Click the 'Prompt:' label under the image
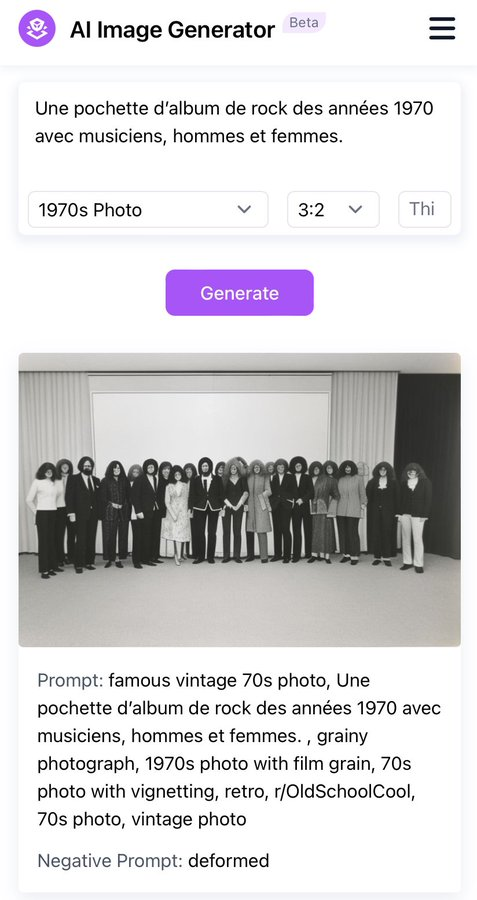 click(x=70, y=681)
